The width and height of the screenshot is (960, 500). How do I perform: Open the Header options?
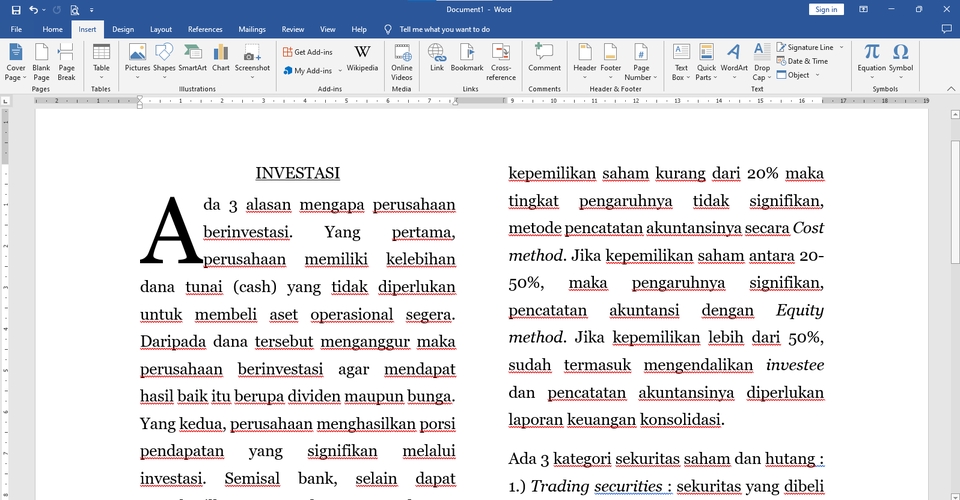585,62
